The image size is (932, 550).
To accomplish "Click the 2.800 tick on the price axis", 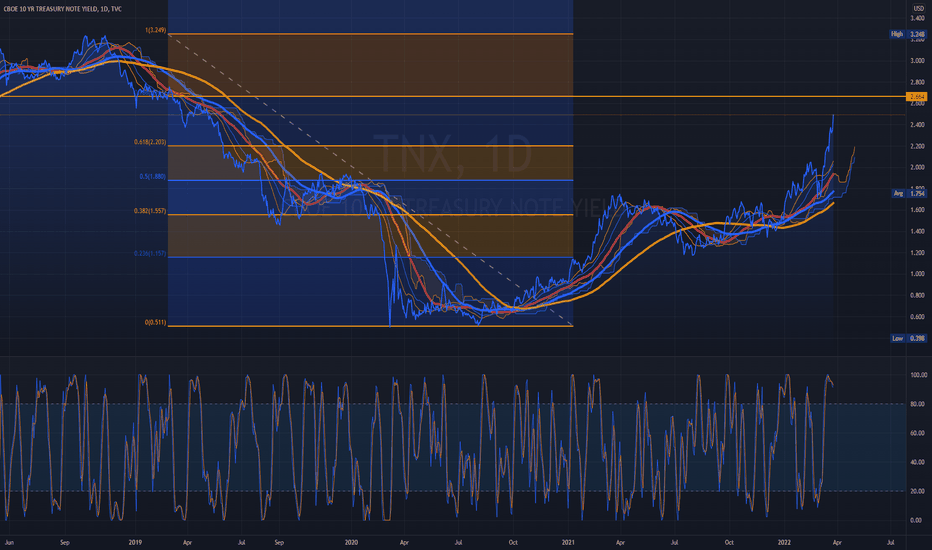I will coord(917,82).
